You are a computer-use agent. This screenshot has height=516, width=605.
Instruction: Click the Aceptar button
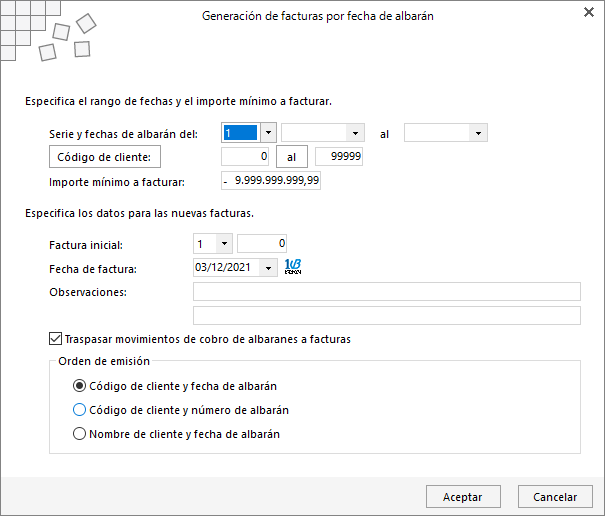[x=463, y=497]
